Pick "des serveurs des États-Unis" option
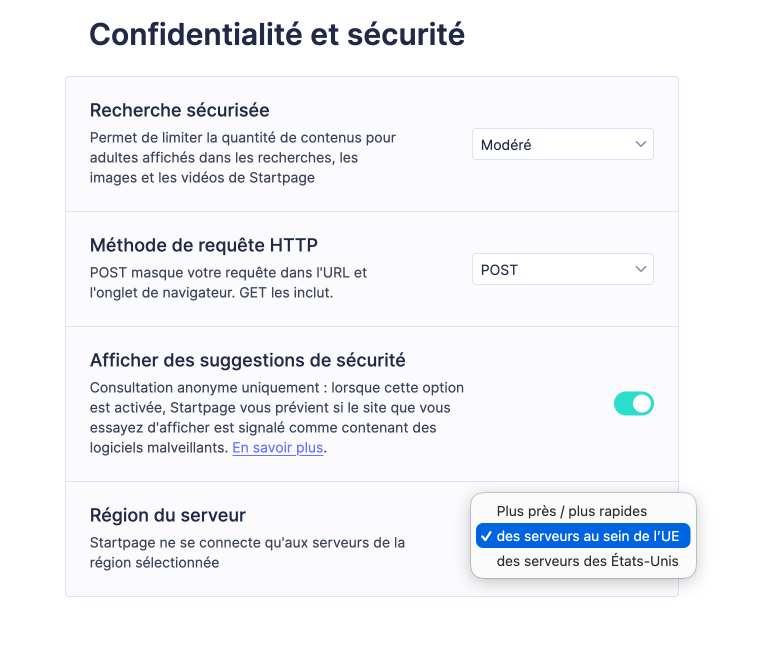The image size is (775, 650). click(x=587, y=561)
